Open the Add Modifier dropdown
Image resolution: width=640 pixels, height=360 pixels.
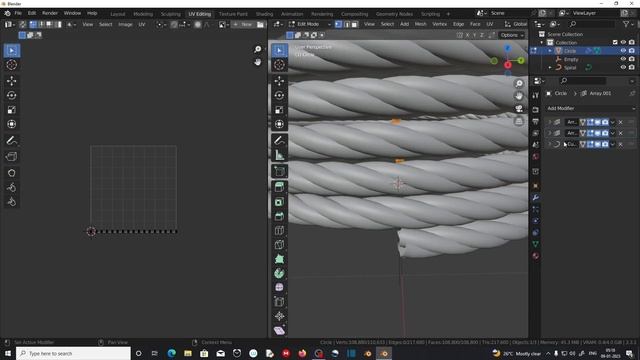(x=590, y=109)
